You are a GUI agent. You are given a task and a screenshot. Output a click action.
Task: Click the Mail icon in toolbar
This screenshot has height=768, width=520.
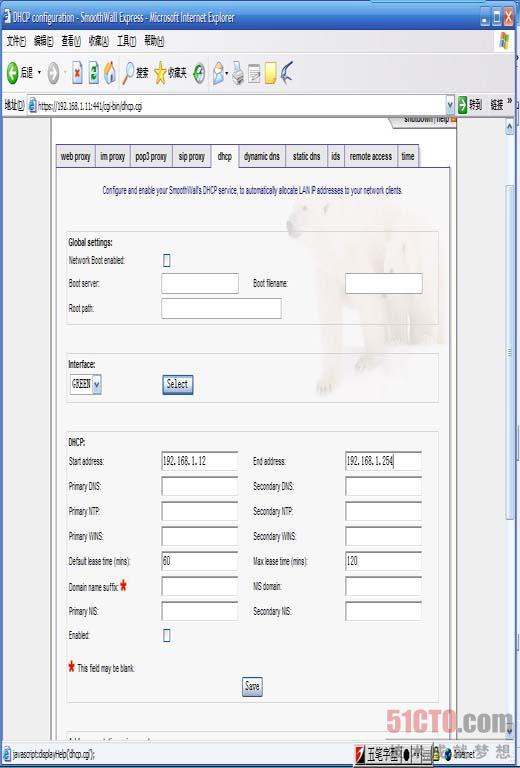218,73
